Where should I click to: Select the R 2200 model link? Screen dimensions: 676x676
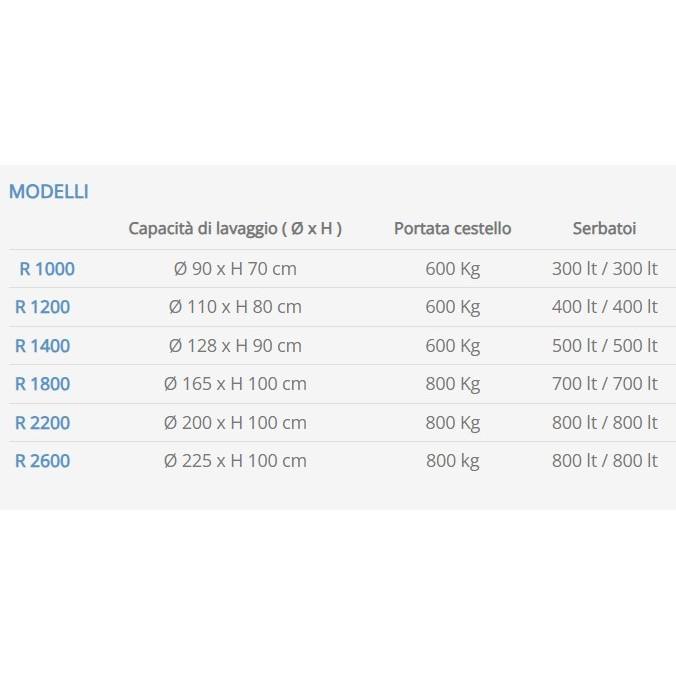[43, 423]
